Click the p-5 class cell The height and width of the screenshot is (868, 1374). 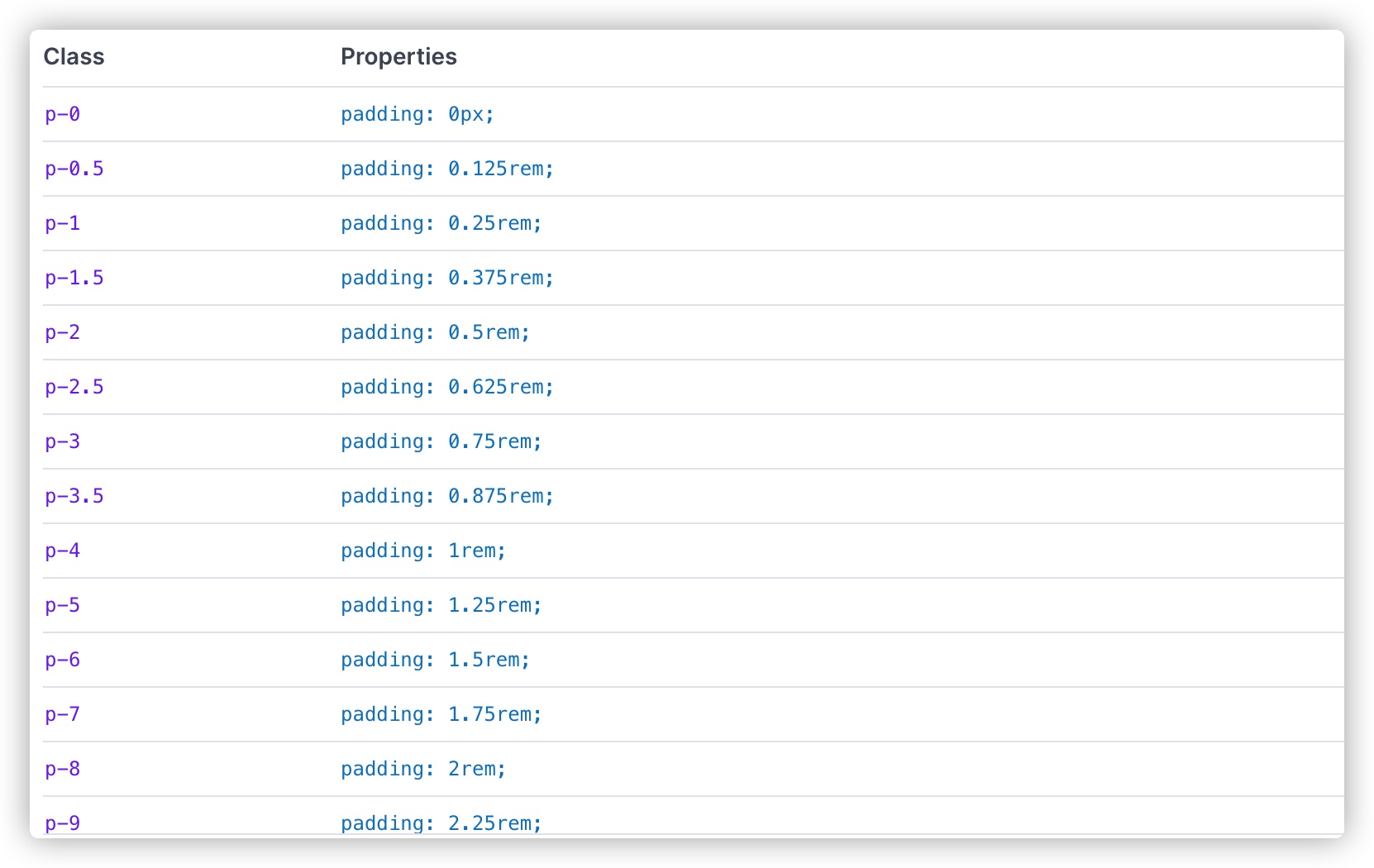[63, 605]
